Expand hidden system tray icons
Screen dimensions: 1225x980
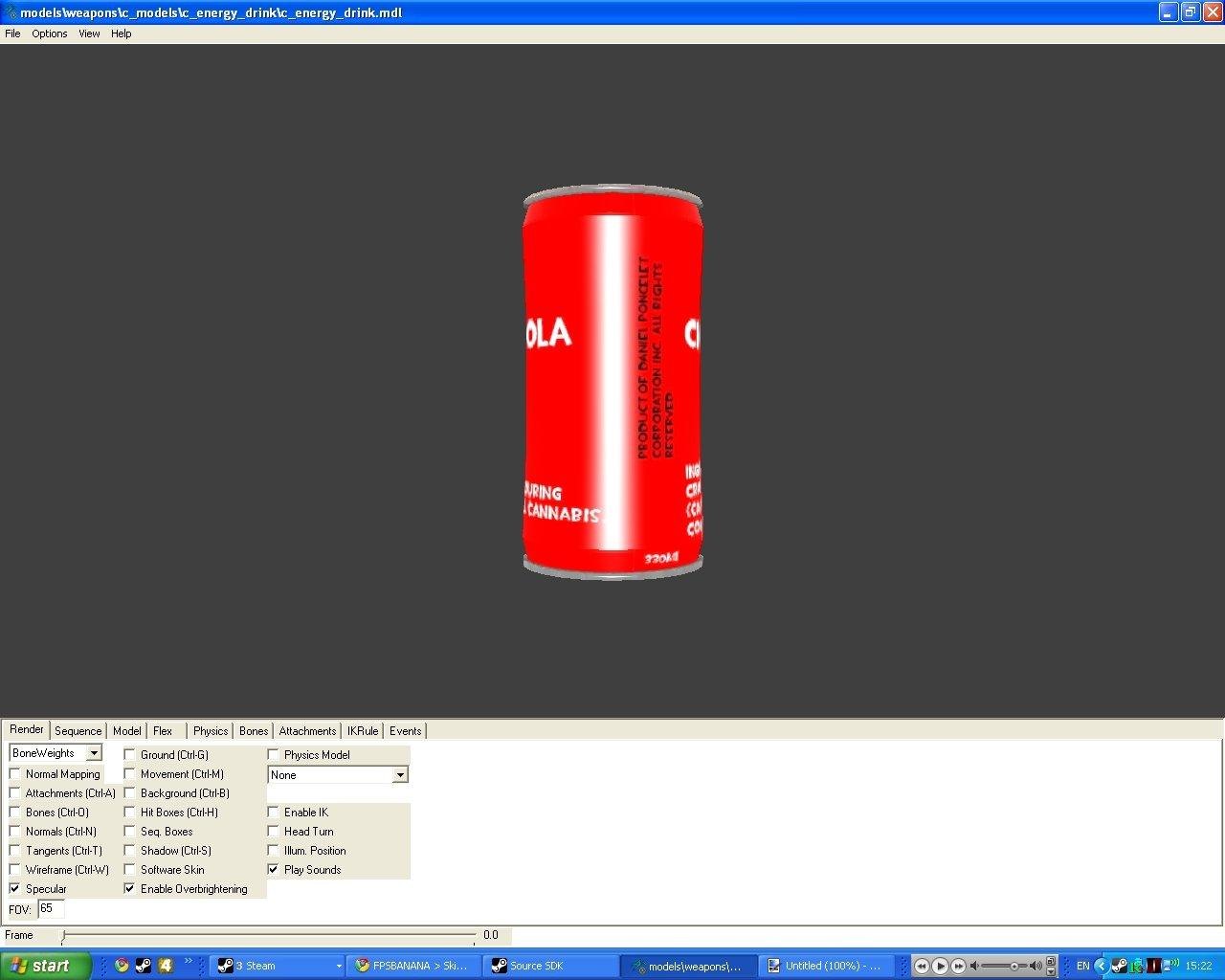point(1101,966)
